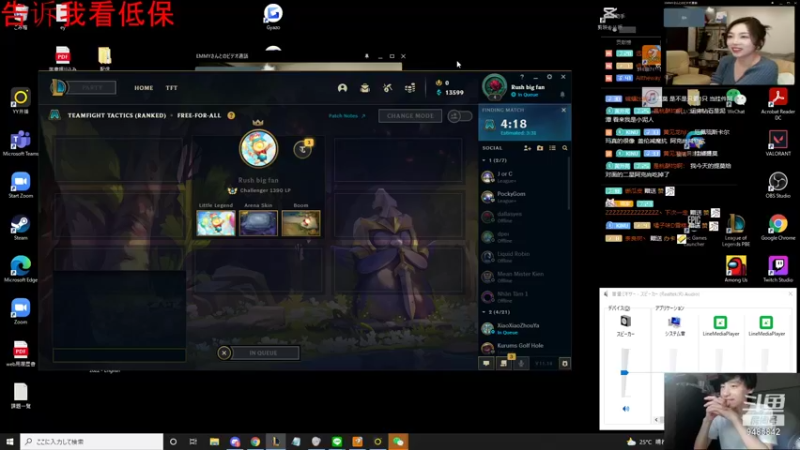Viewport: 800px width, 450px height.
Task: Open the Collection icon in the League client
Action: click(x=365, y=88)
